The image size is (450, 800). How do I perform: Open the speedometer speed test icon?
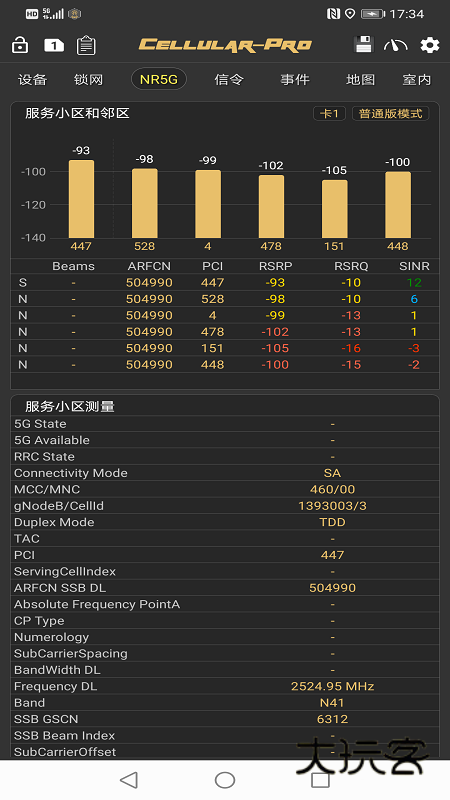[x=395, y=45]
